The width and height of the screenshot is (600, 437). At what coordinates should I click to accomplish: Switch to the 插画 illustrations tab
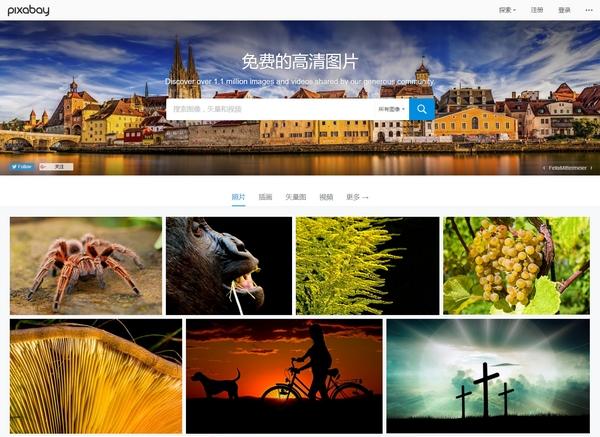tap(265, 197)
